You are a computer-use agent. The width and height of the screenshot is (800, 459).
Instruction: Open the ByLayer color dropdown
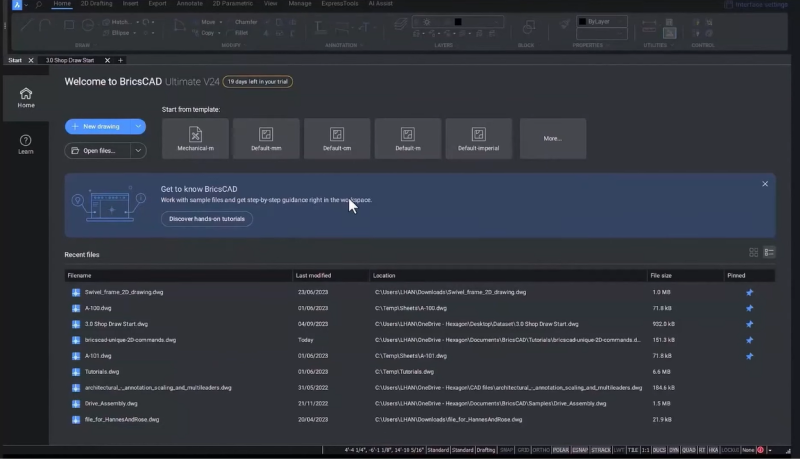pos(602,21)
